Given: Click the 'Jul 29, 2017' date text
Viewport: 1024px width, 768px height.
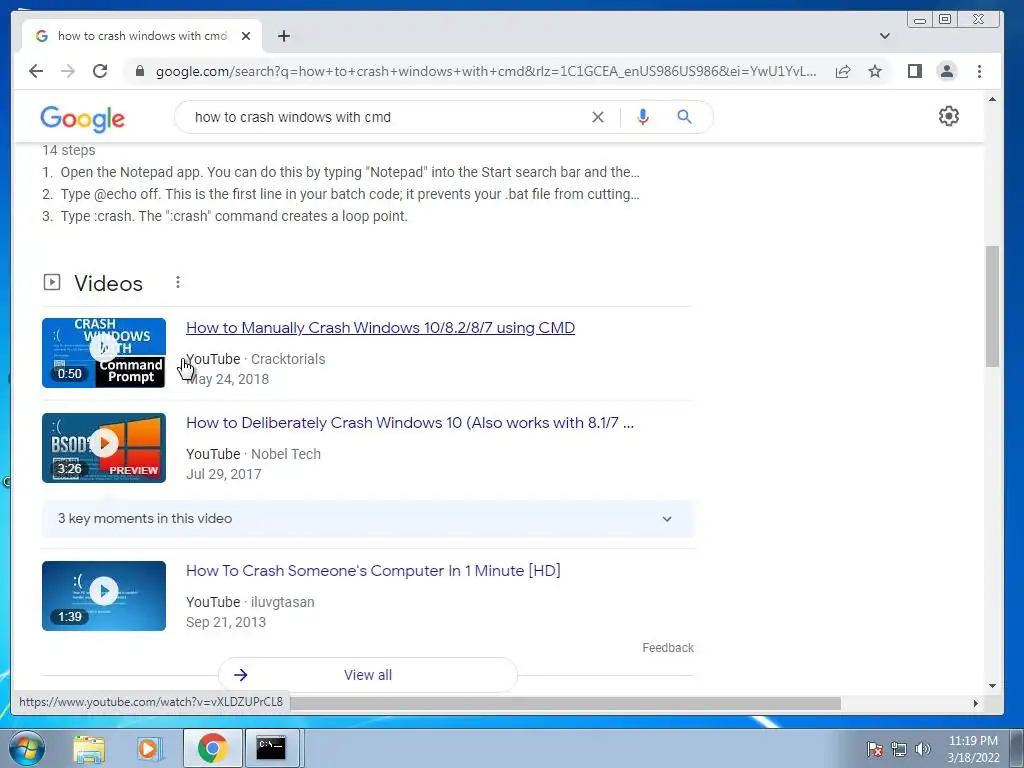Looking at the screenshot, I should [223, 474].
